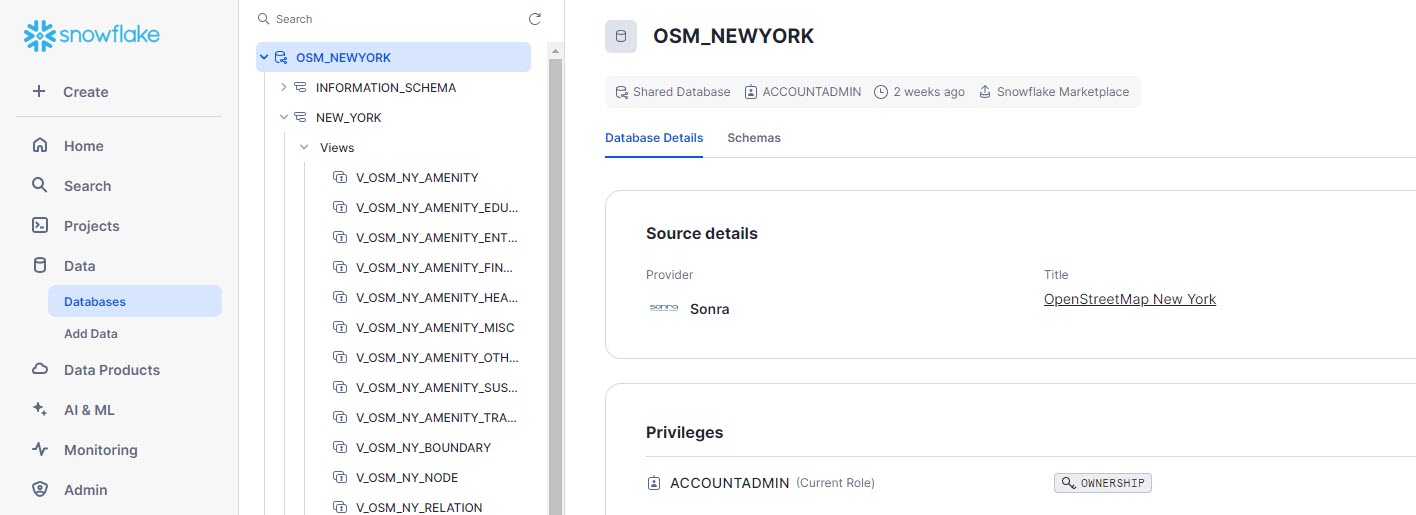1416x515 pixels.
Task: Click the Snowflake logo icon
Action: (x=39, y=36)
